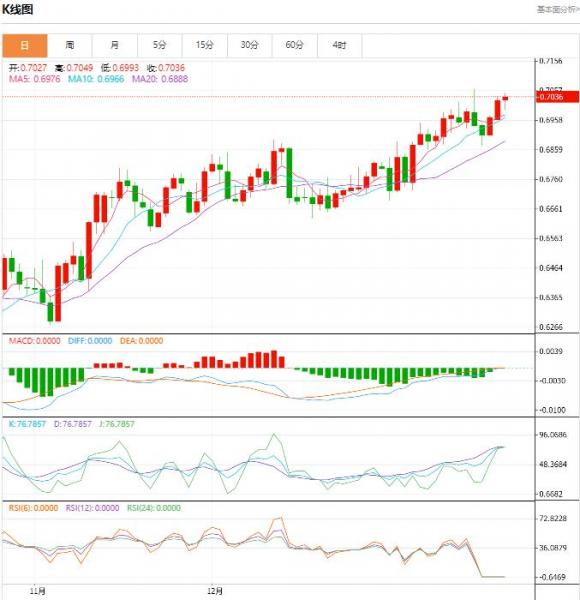Click the red 0.7036 current price tag

click(x=557, y=97)
